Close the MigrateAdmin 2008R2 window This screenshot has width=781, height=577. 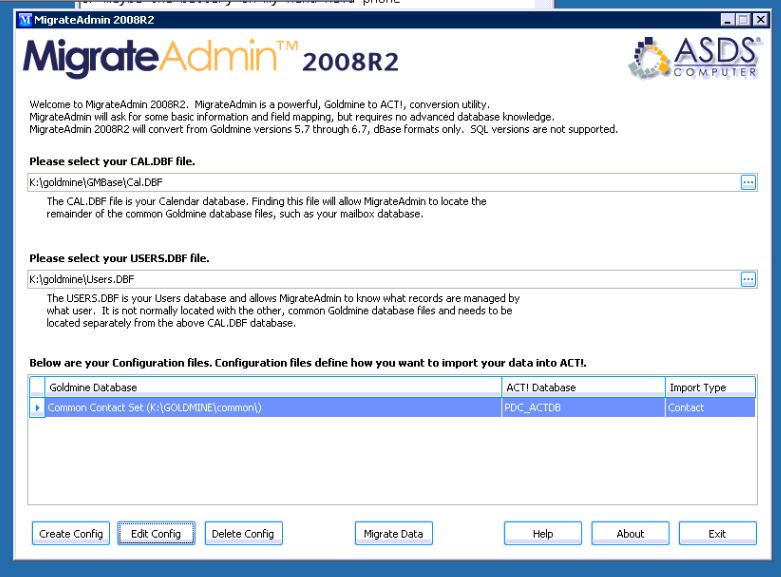[761, 20]
